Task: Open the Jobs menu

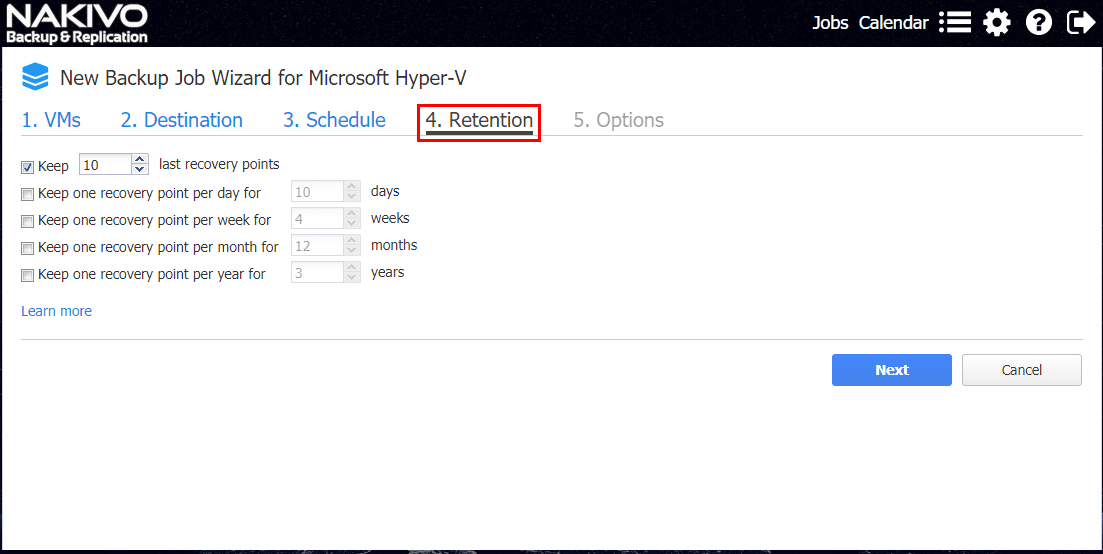Action: (830, 22)
